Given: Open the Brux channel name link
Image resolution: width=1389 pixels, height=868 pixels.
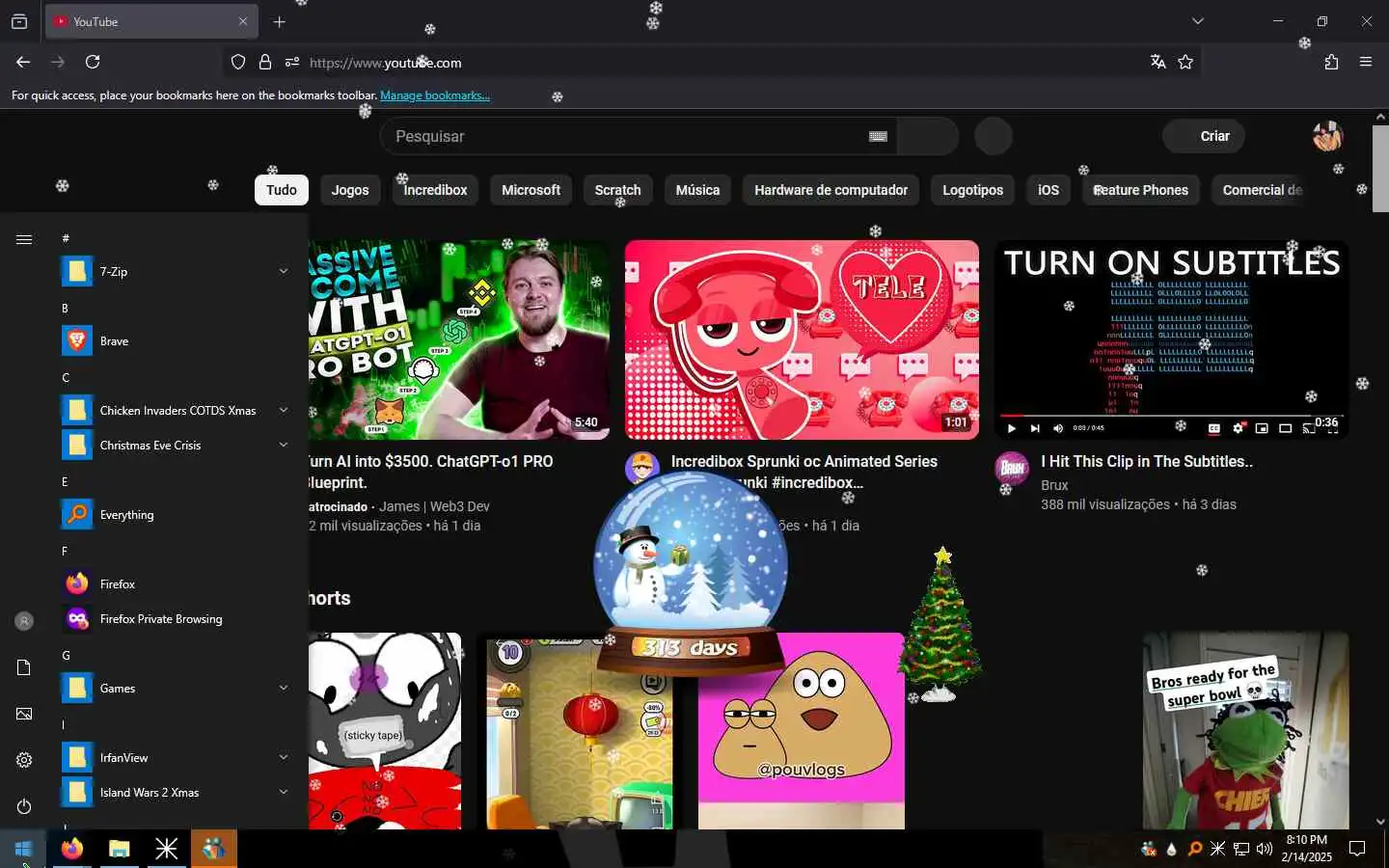Looking at the screenshot, I should click(1054, 485).
